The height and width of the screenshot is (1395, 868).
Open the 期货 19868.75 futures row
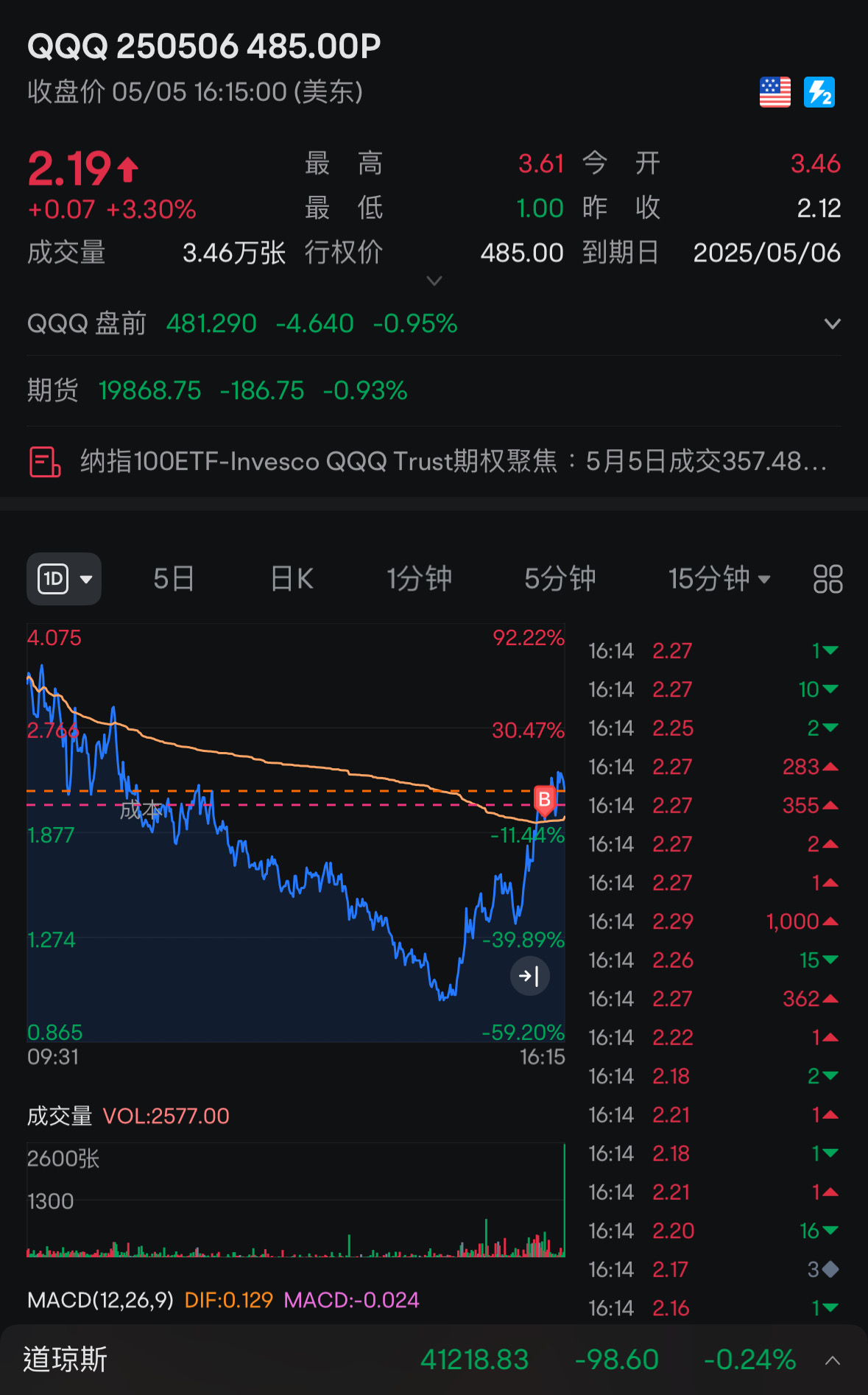point(434,390)
